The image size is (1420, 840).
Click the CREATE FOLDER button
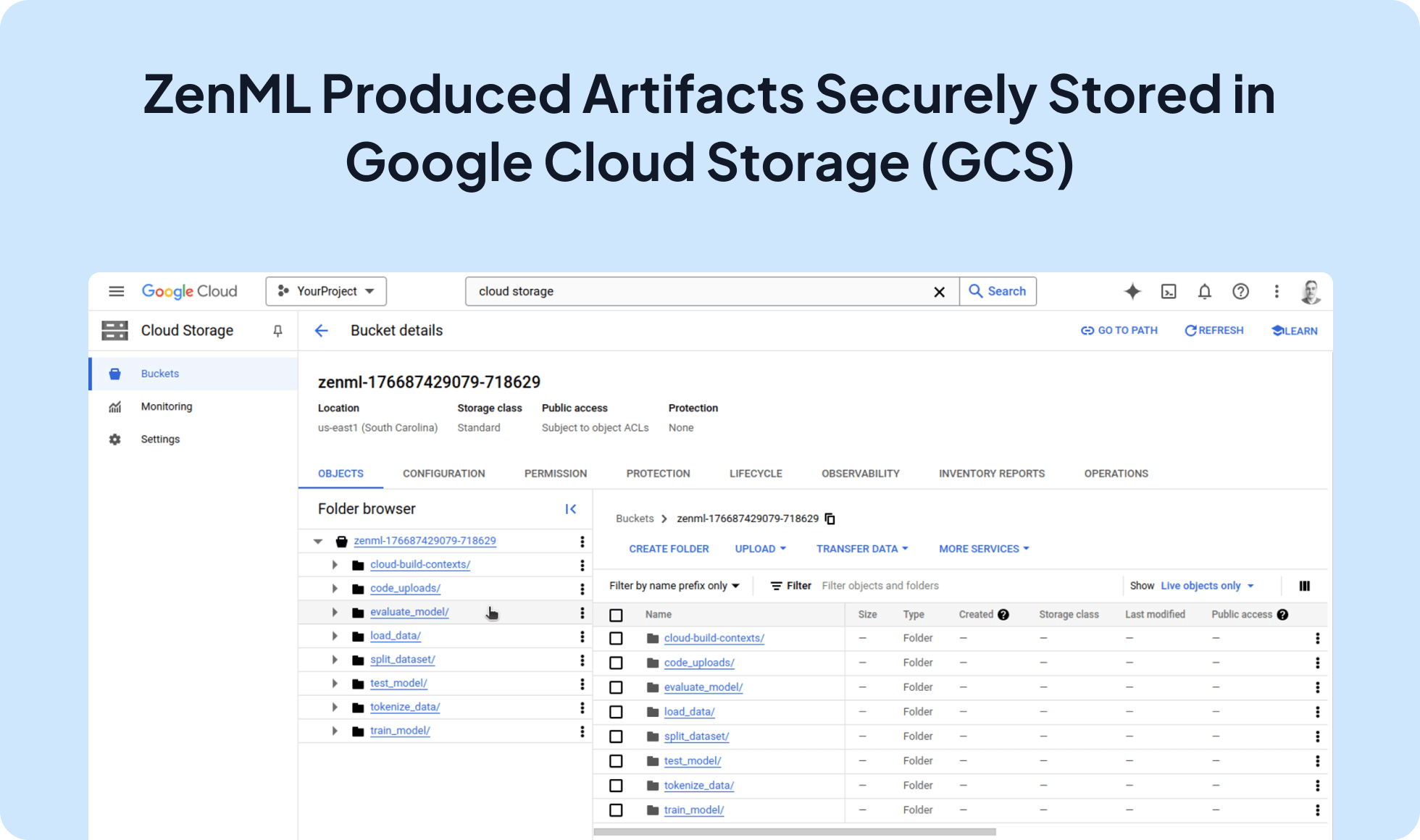coord(669,548)
